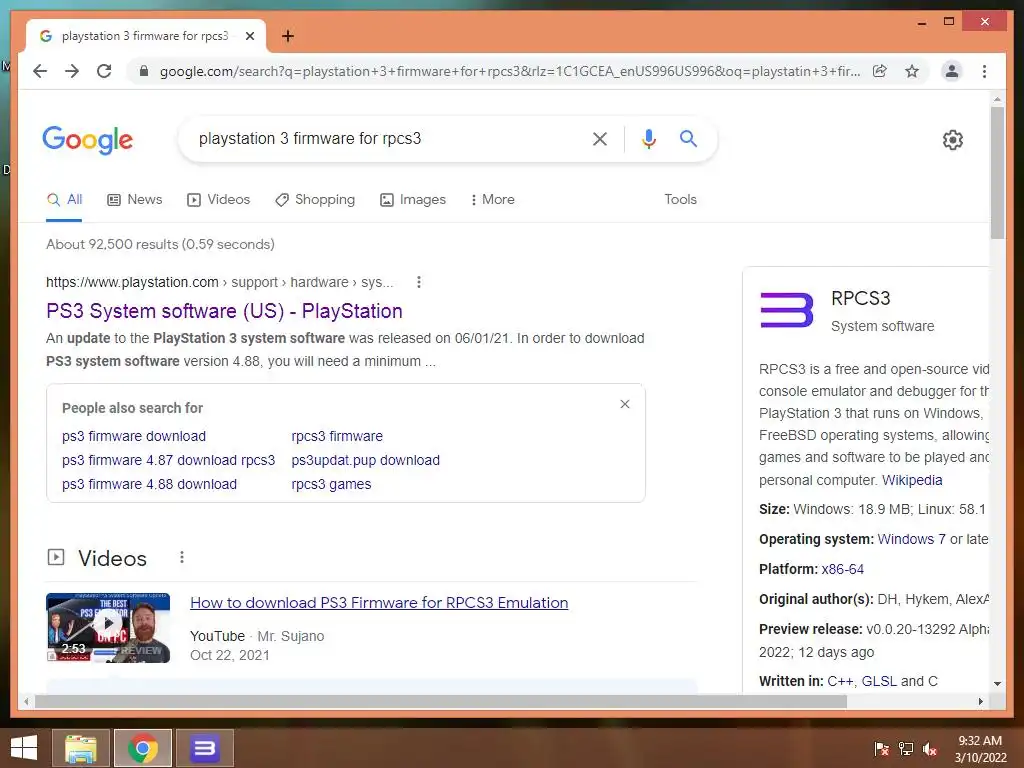The image size is (1024, 768).
Task: Open RPCS3 from taskbar
Action: coord(204,748)
